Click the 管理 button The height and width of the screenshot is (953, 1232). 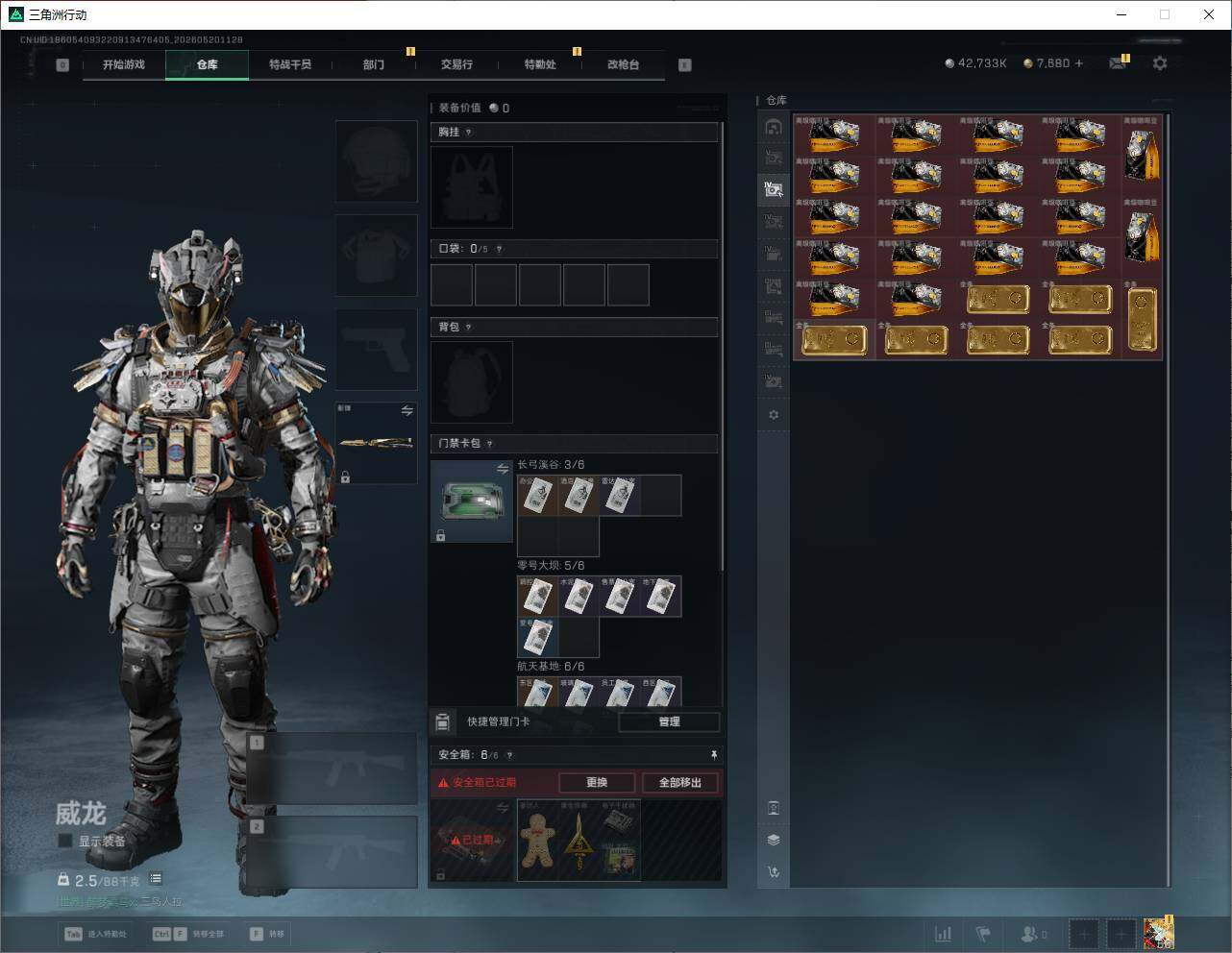click(x=670, y=722)
